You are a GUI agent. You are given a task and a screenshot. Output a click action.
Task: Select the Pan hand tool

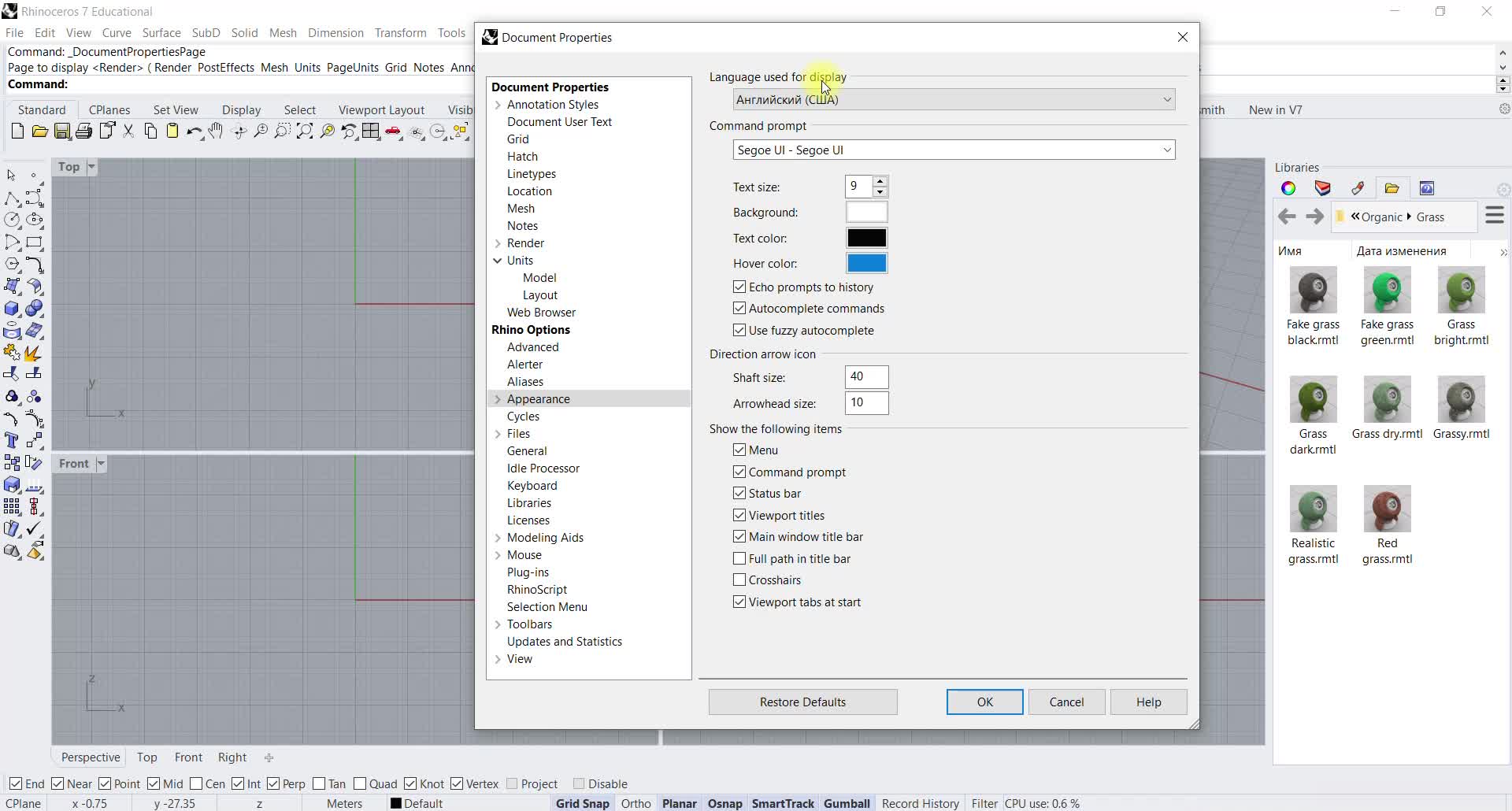pos(216,131)
